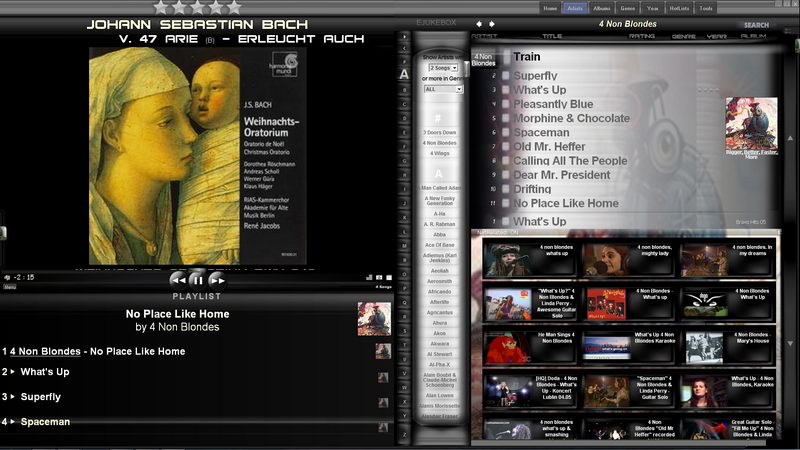Open the Genre tab
The width and height of the screenshot is (800, 450).
(628, 8)
